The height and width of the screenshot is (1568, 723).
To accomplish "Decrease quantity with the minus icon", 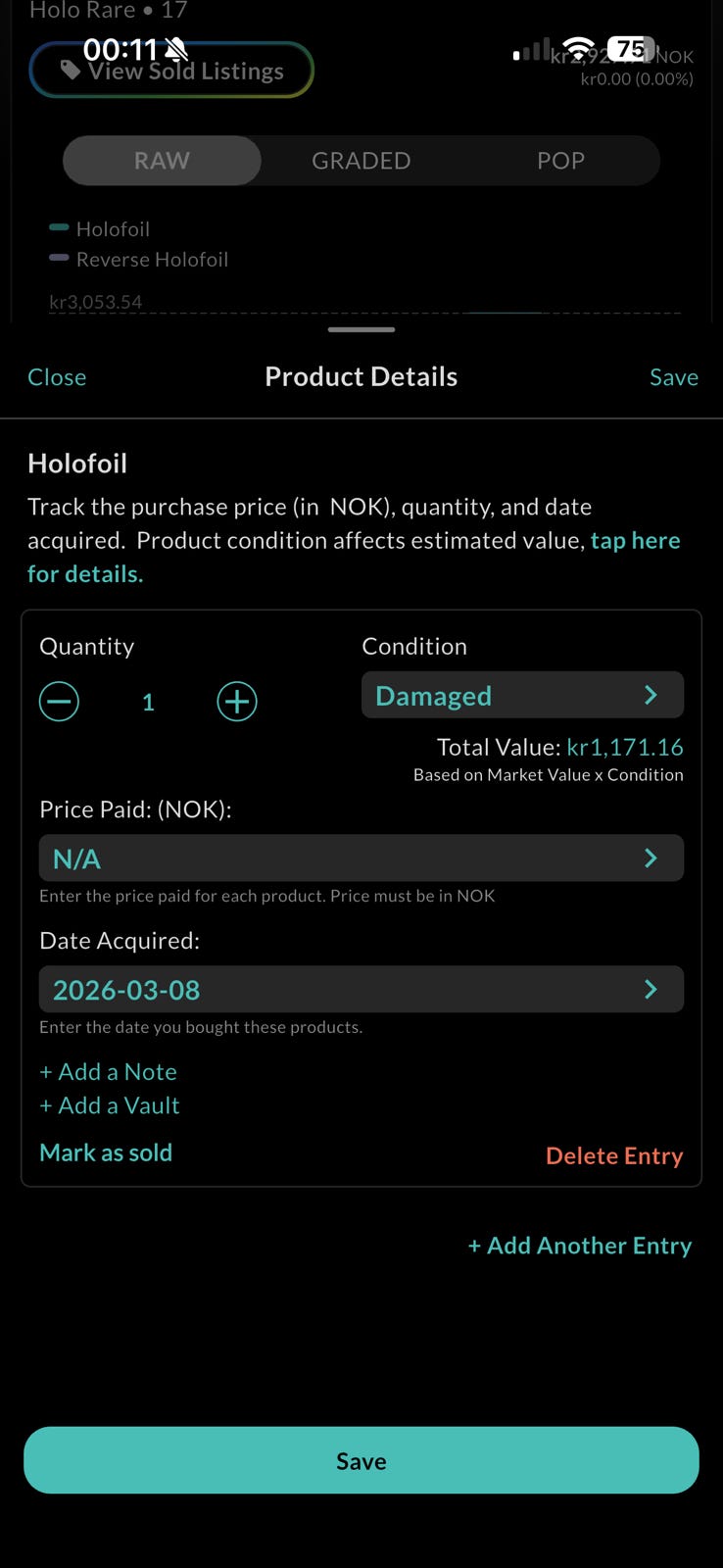I will tap(59, 702).
